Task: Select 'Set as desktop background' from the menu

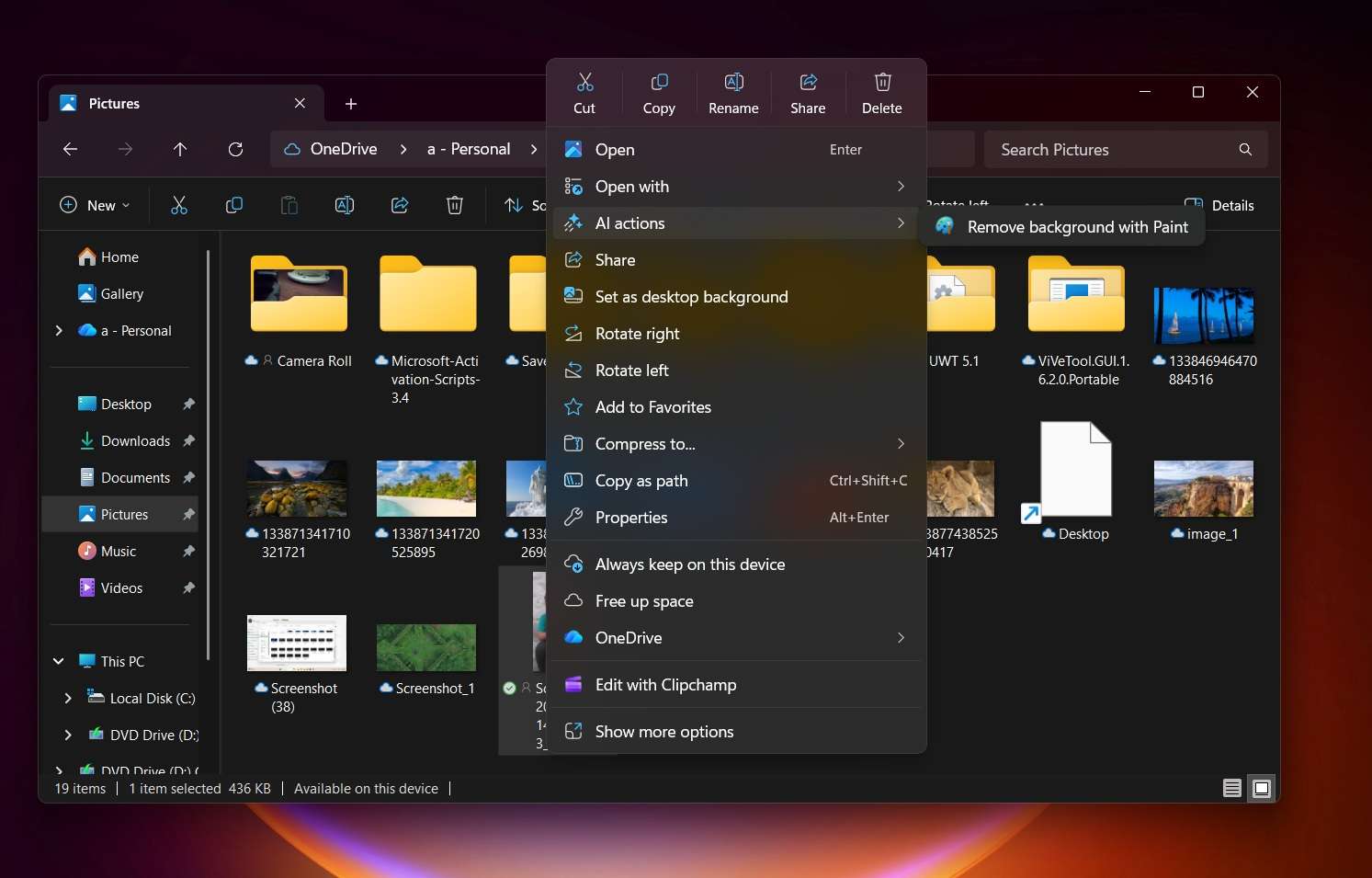Action: pos(691,296)
